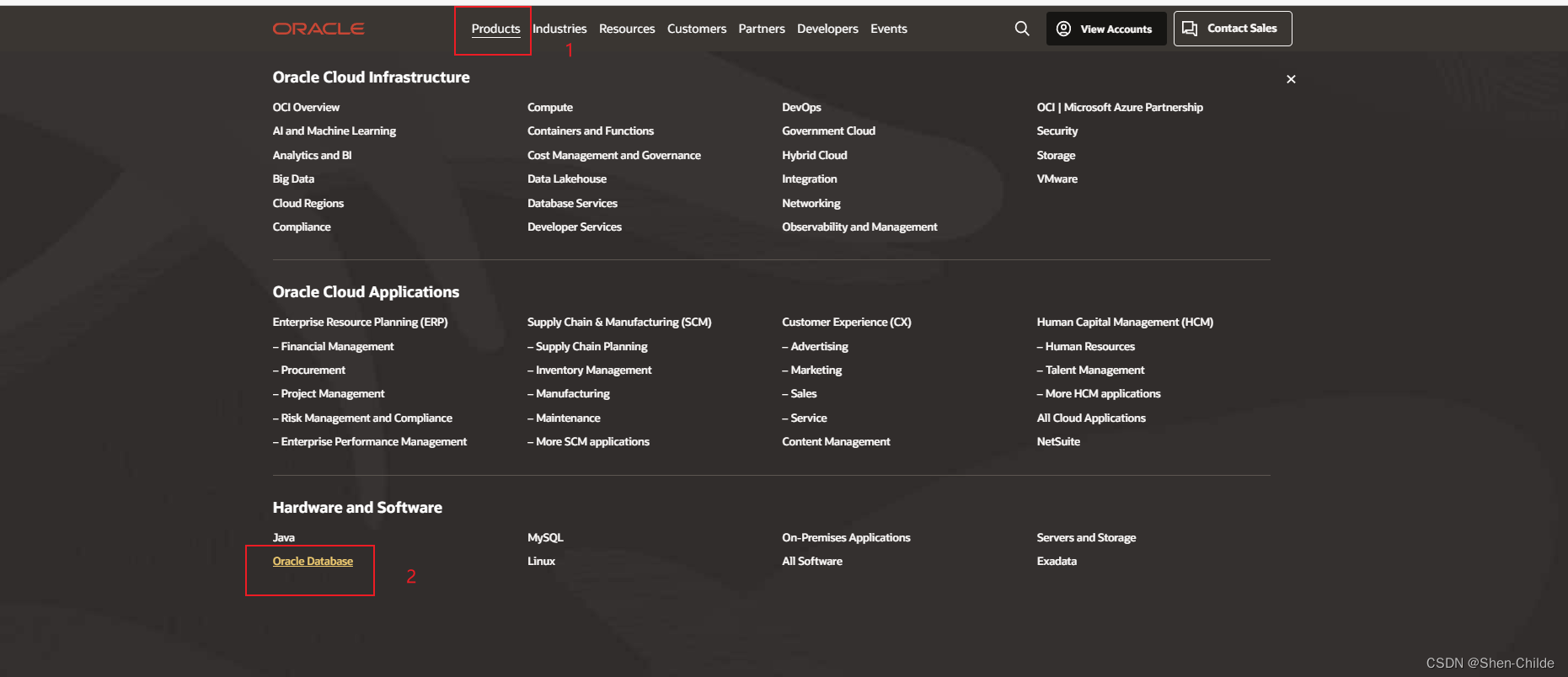Open the DevOps link
This screenshot has width=1568, height=677.
tap(801, 107)
